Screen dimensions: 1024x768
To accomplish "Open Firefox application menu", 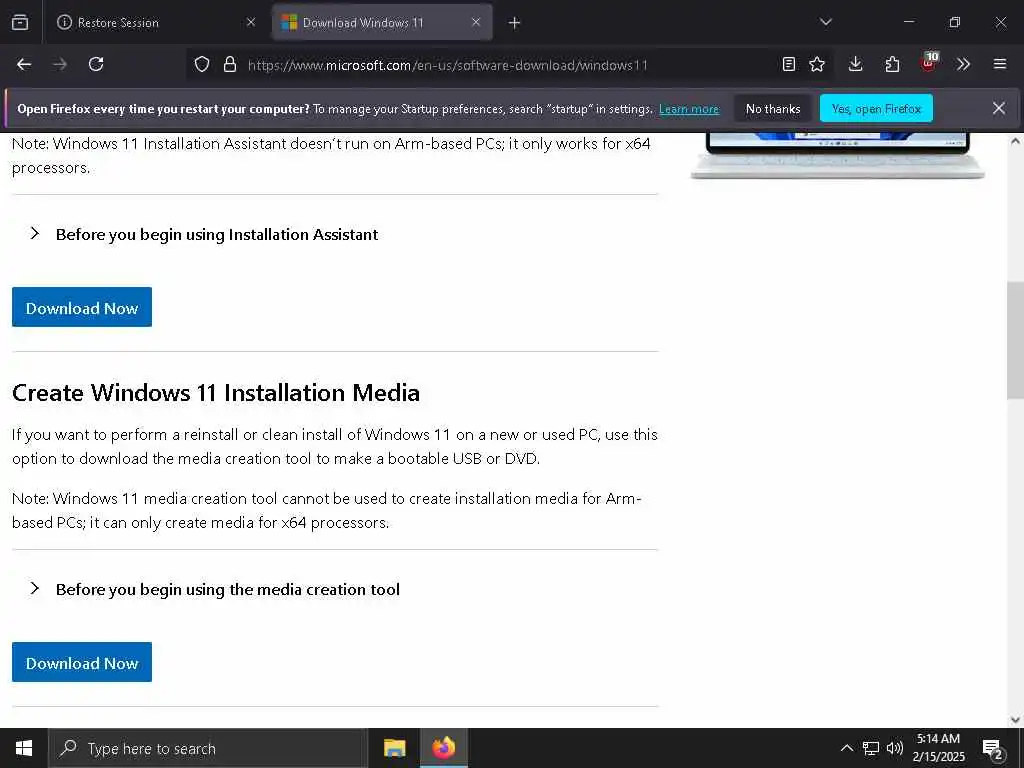I will (999, 64).
